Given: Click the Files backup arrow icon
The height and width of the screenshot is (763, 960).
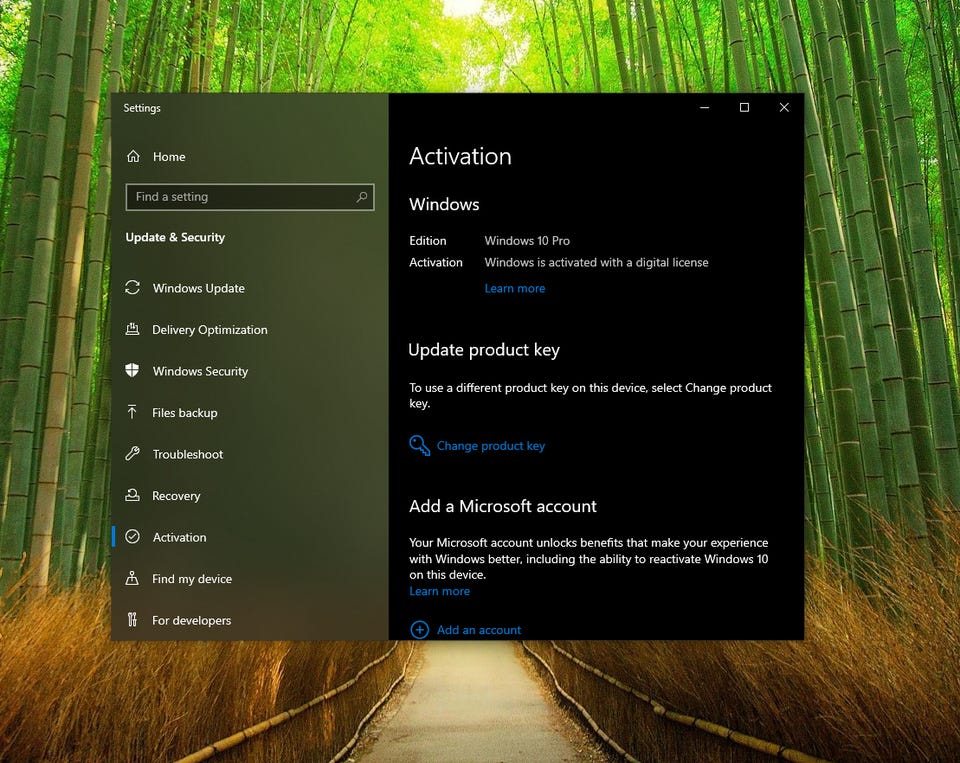Looking at the screenshot, I should [132, 413].
